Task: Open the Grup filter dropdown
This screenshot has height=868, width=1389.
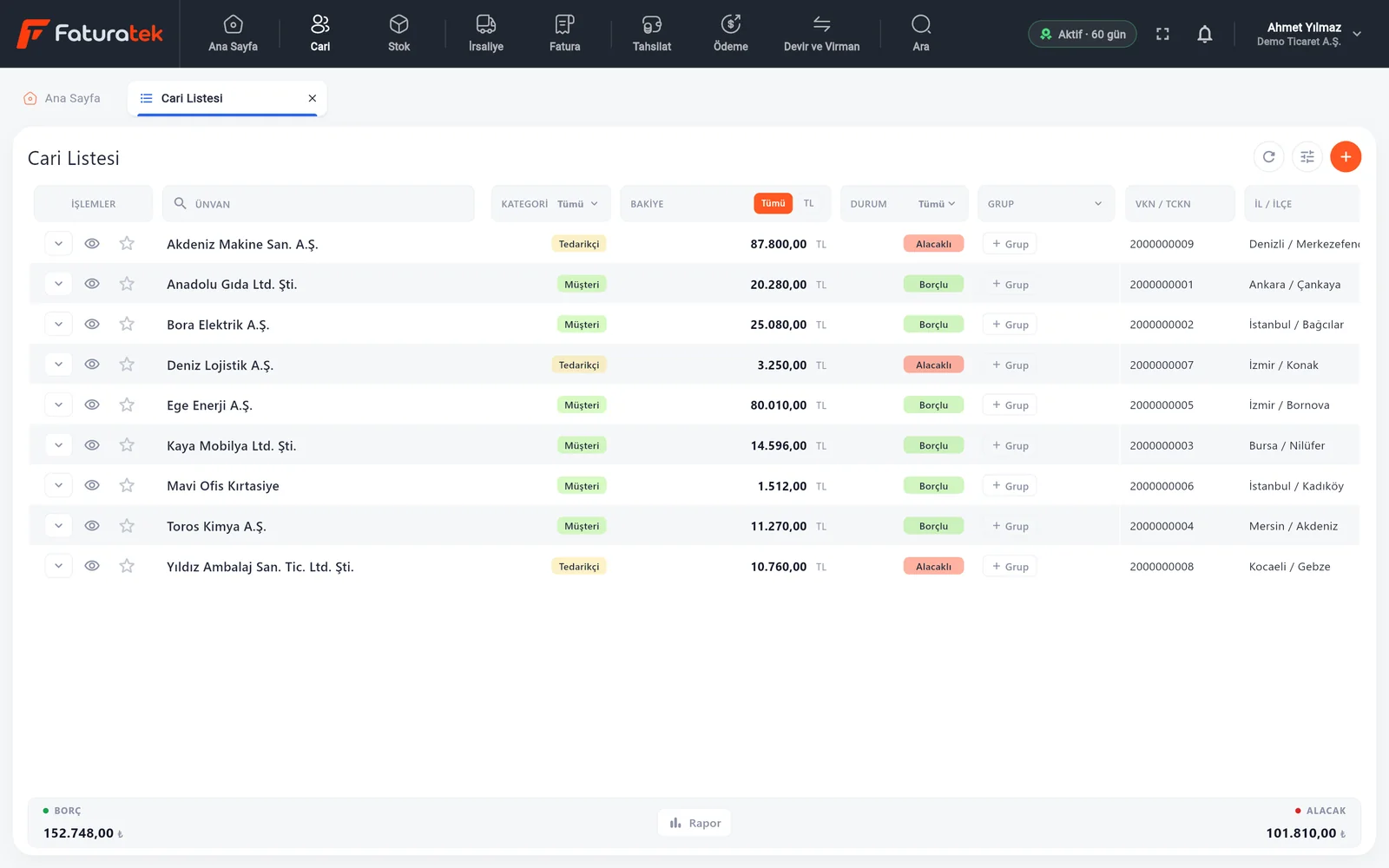Action: pyautogui.click(x=1046, y=204)
